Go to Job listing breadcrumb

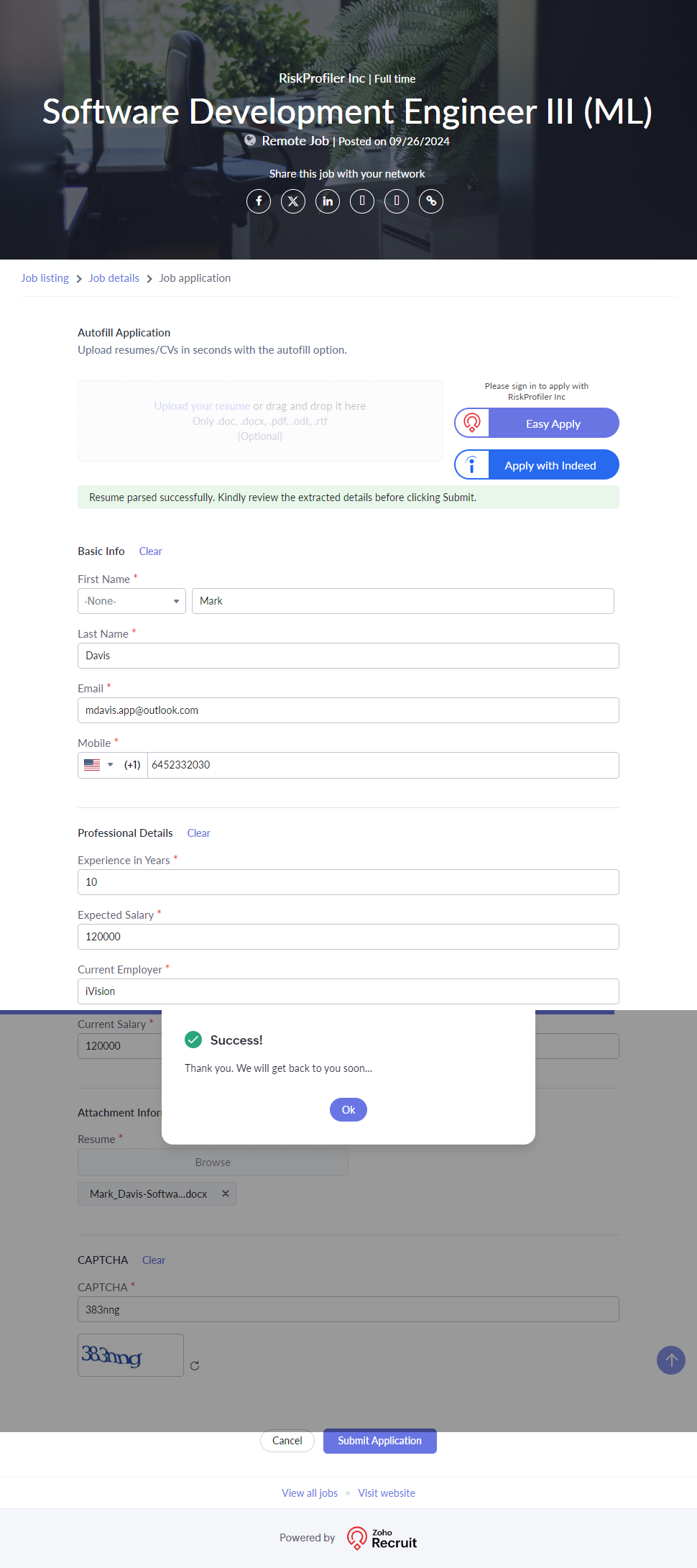pos(45,278)
